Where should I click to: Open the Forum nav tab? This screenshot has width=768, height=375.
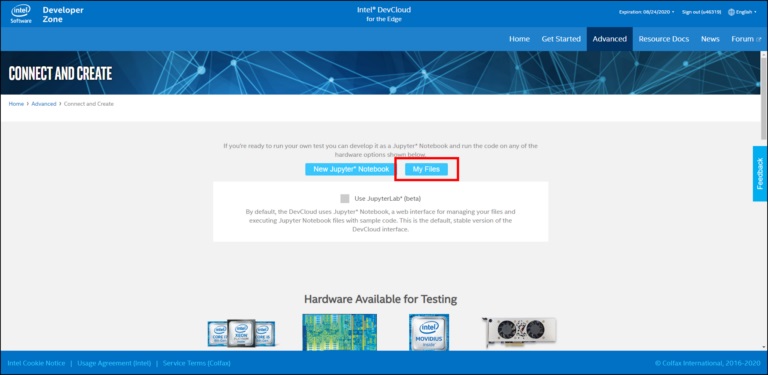click(x=742, y=39)
